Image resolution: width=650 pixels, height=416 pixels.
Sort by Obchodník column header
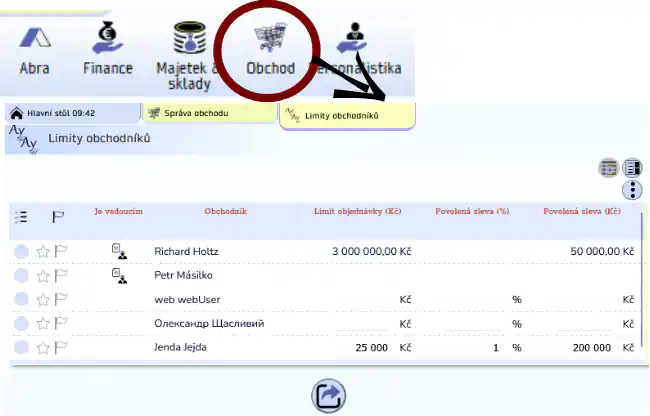(x=225, y=212)
